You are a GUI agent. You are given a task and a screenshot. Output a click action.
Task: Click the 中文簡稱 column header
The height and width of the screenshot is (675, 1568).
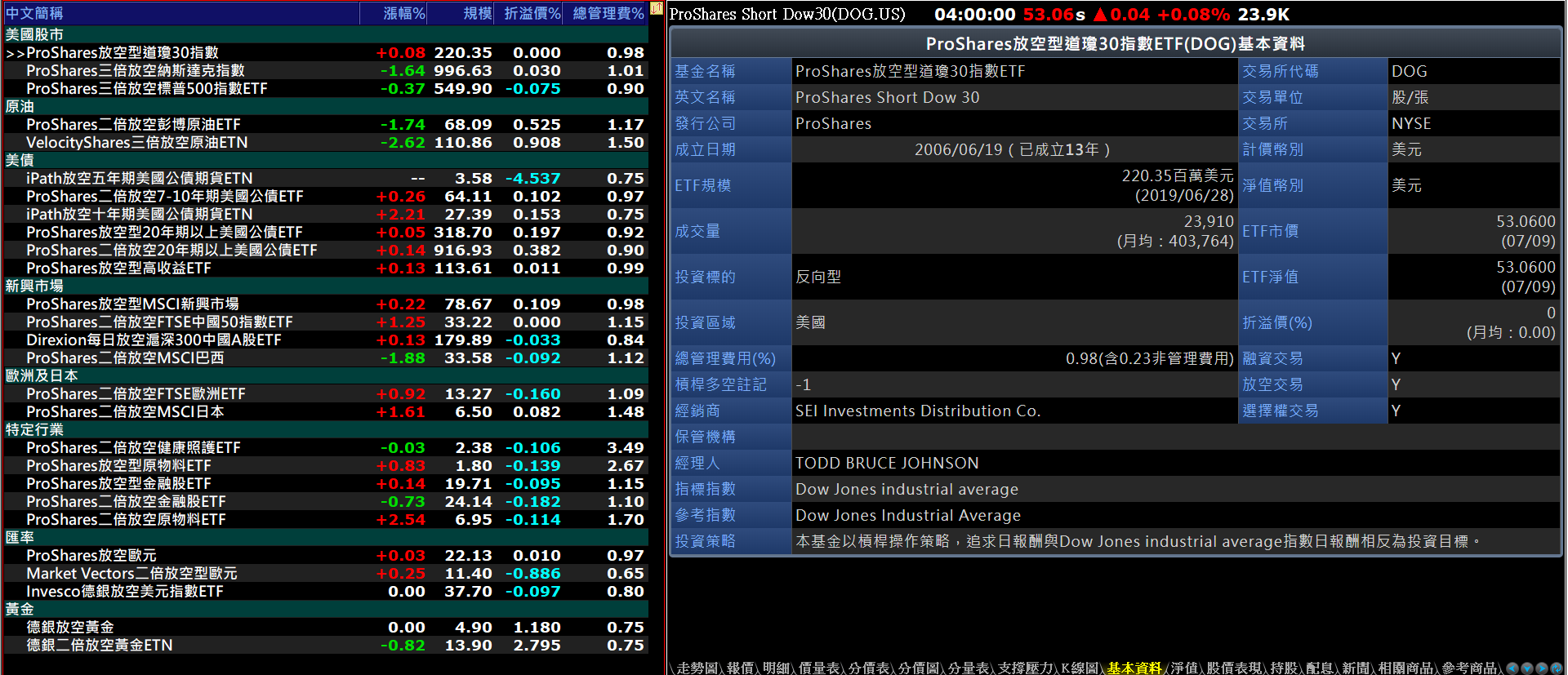point(34,13)
